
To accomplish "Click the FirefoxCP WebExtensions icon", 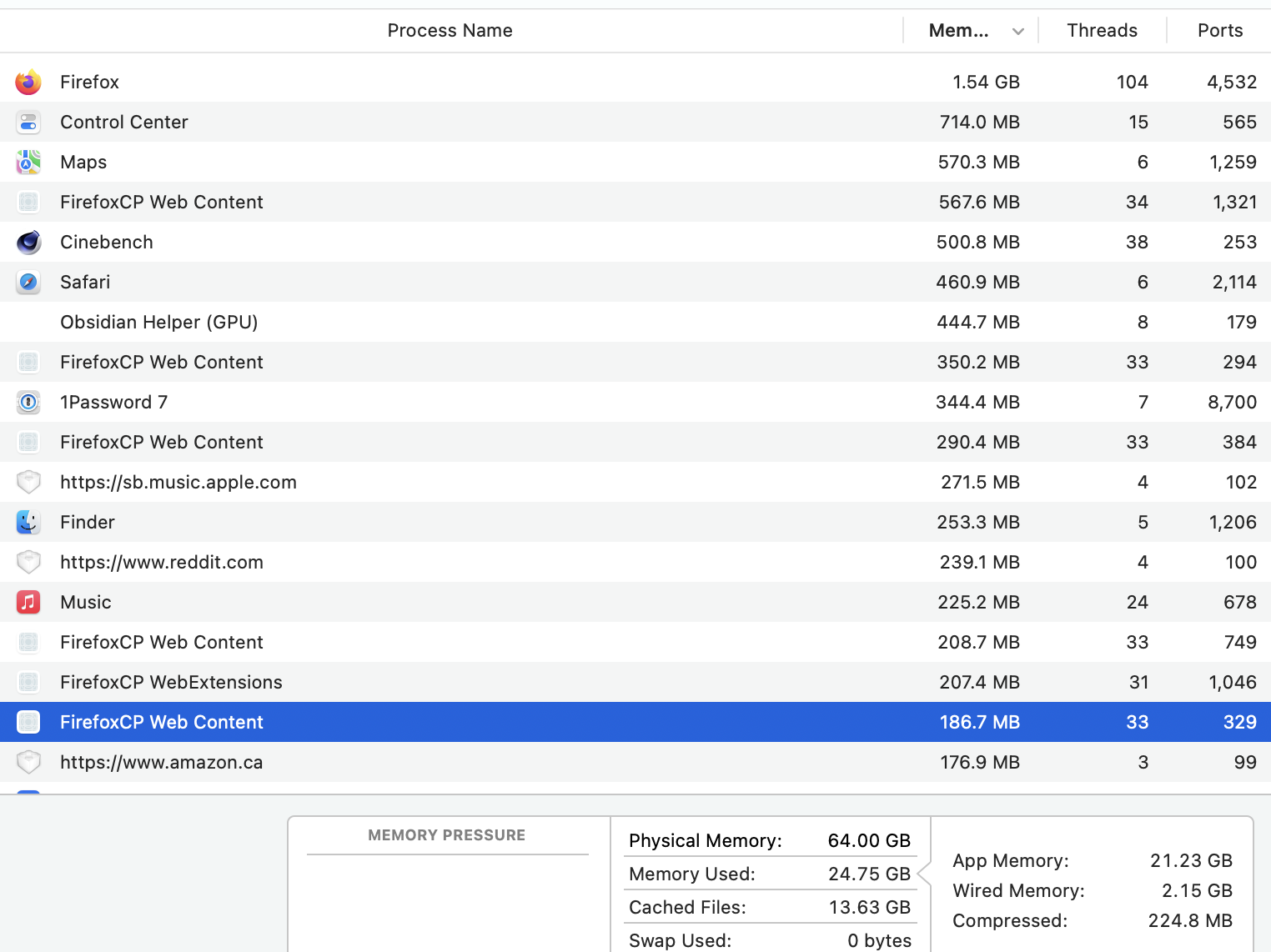I will point(28,682).
